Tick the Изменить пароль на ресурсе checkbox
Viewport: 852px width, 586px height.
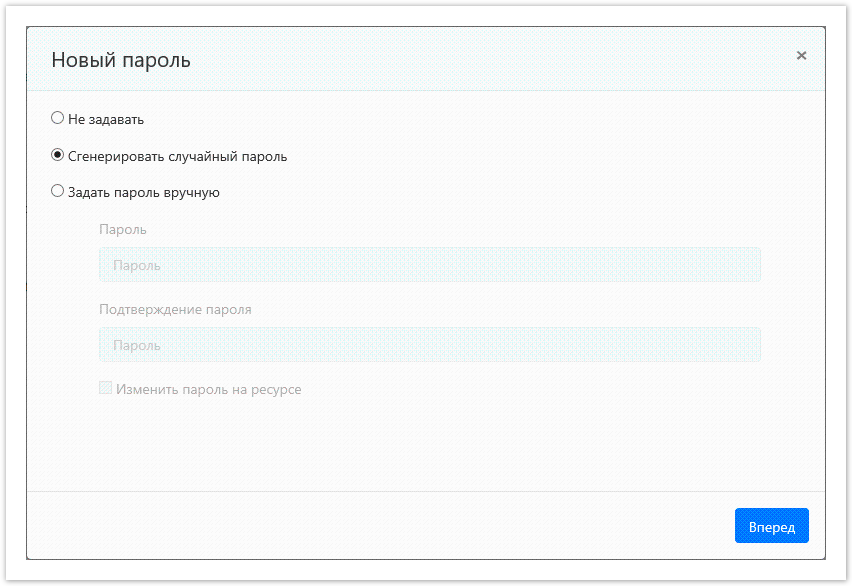[106, 388]
